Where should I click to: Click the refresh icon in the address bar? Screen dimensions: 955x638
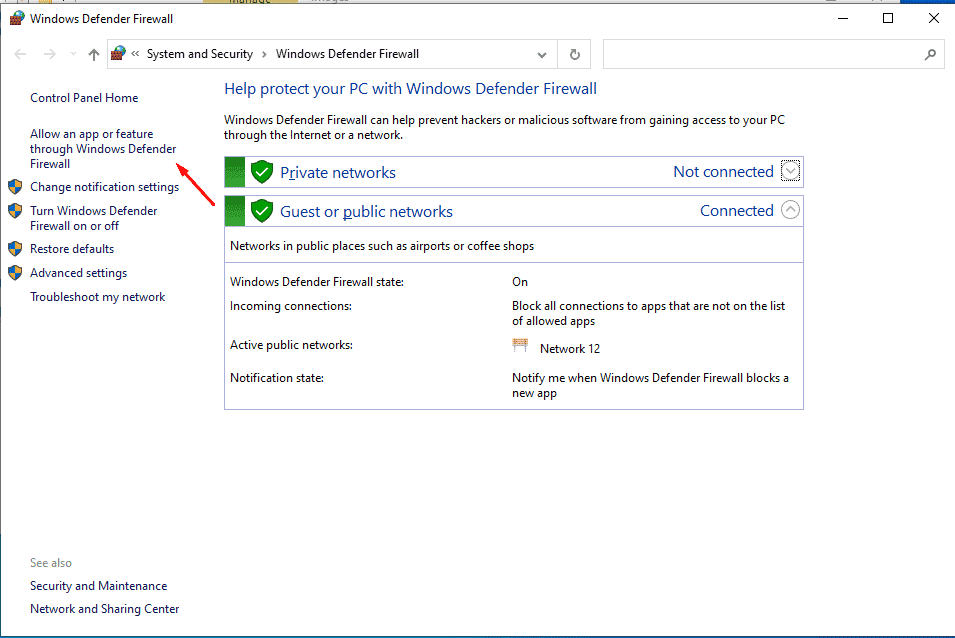tap(574, 54)
